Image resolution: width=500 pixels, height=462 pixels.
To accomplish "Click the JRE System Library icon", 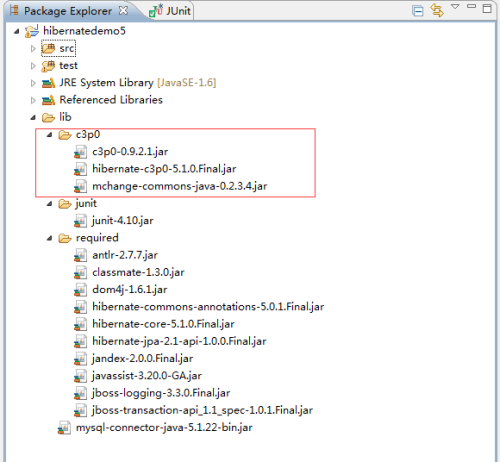I will (x=48, y=83).
